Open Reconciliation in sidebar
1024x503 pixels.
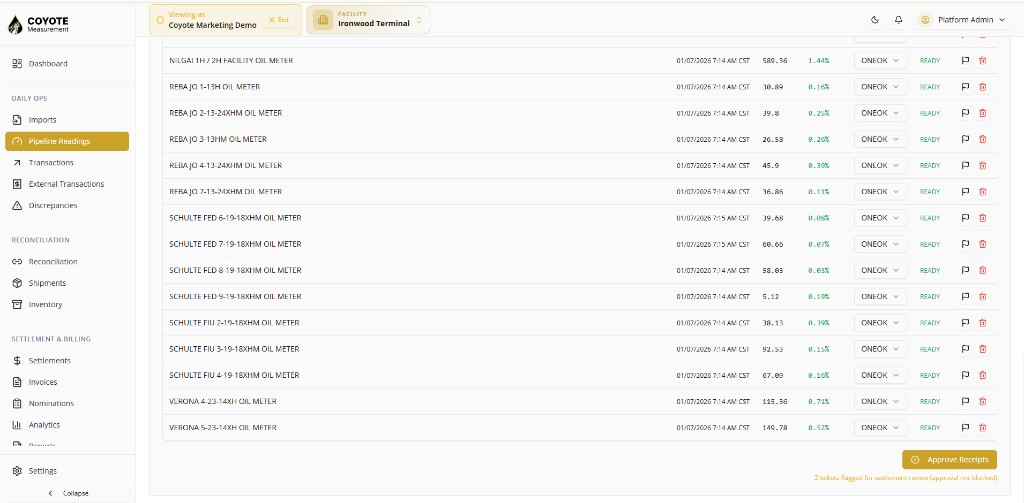coord(67,261)
